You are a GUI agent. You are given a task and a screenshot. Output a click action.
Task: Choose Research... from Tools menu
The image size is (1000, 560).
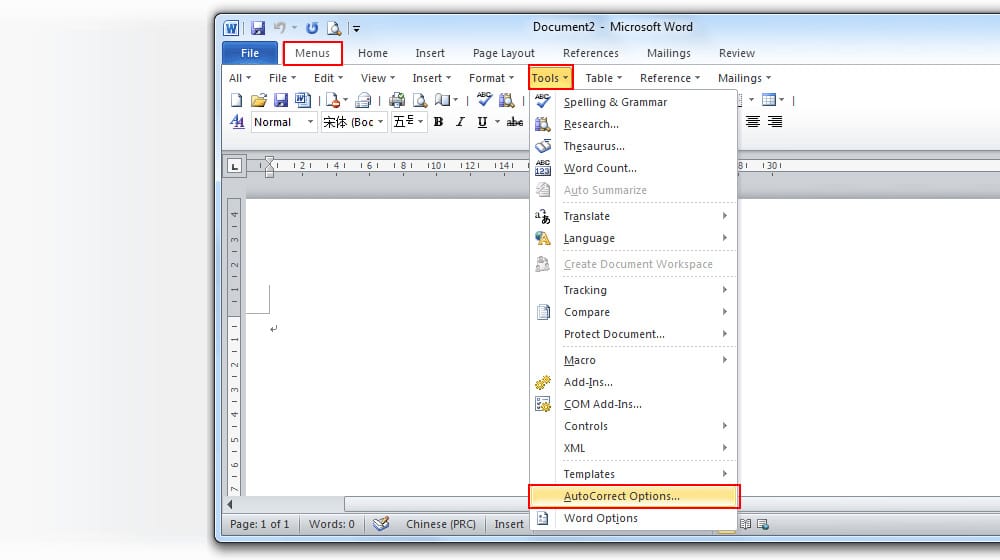(x=633, y=124)
